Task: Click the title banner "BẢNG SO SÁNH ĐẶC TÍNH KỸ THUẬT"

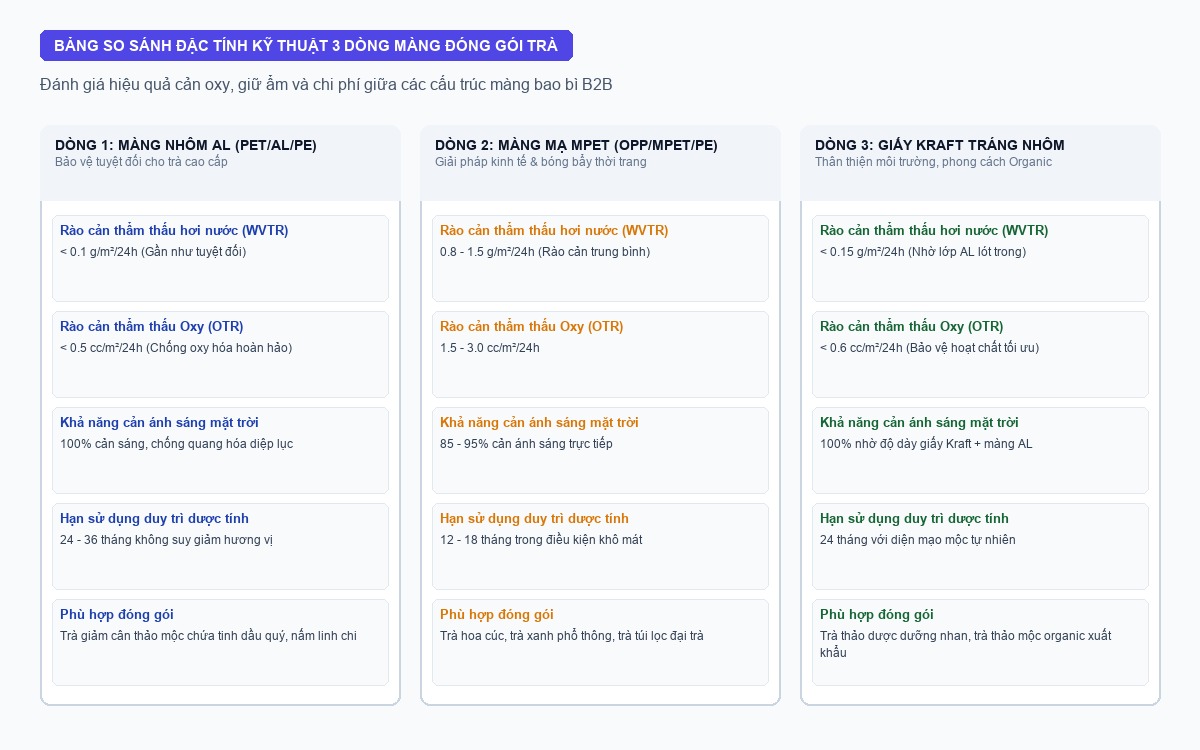Action: tap(306, 46)
